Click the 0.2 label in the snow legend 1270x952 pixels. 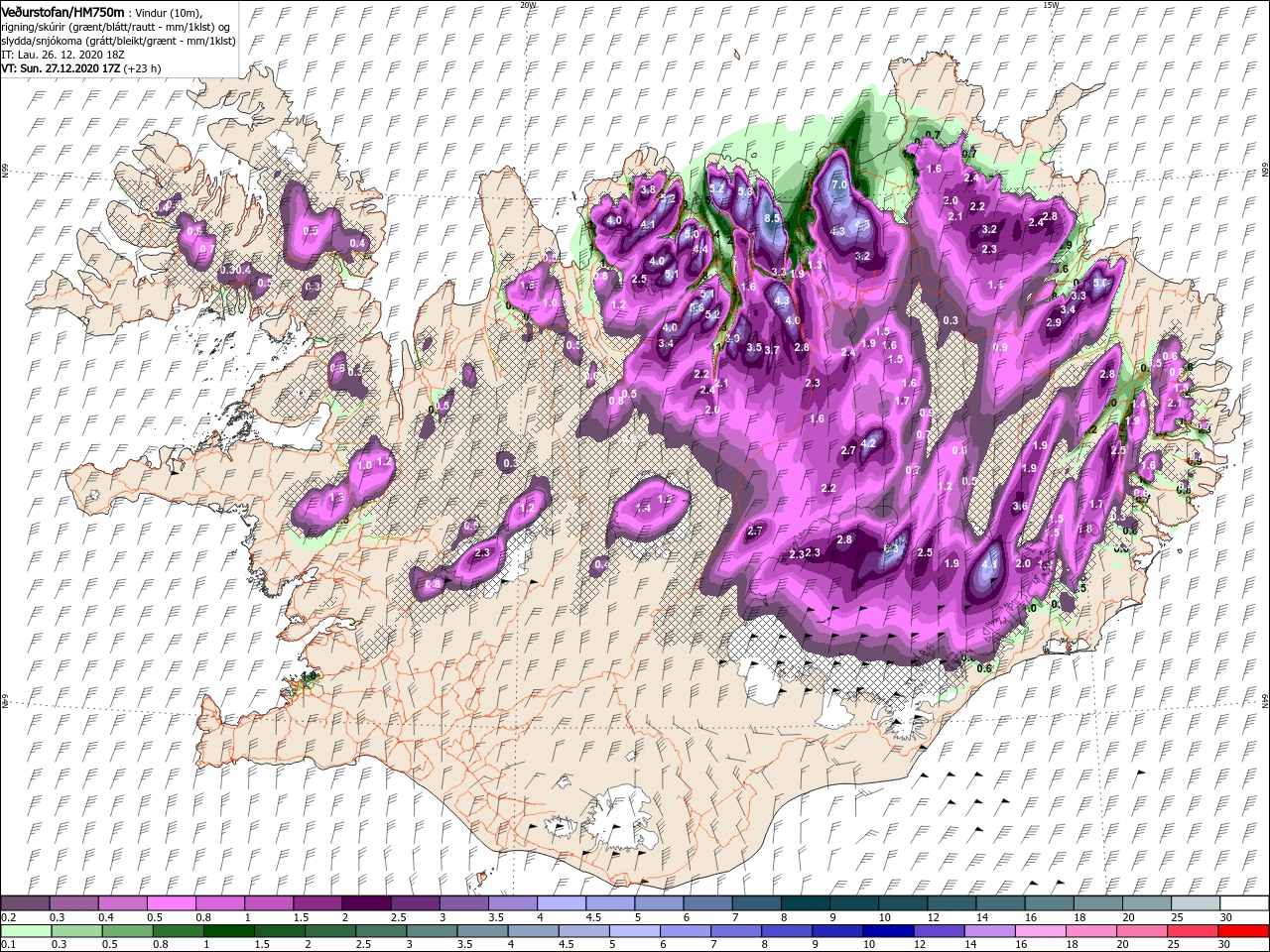click(9, 917)
